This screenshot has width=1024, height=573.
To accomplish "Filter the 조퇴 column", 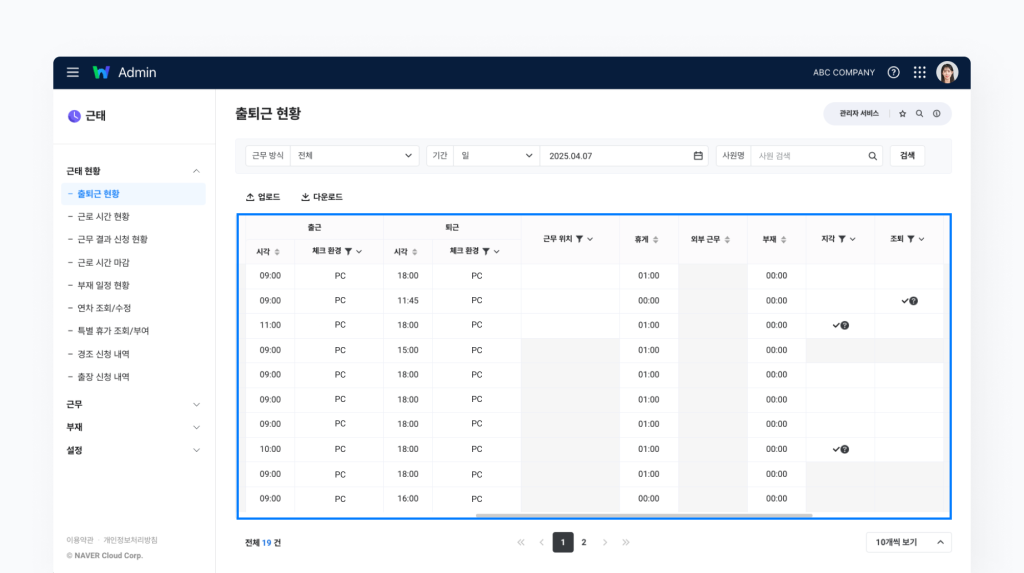I will click(x=910, y=239).
